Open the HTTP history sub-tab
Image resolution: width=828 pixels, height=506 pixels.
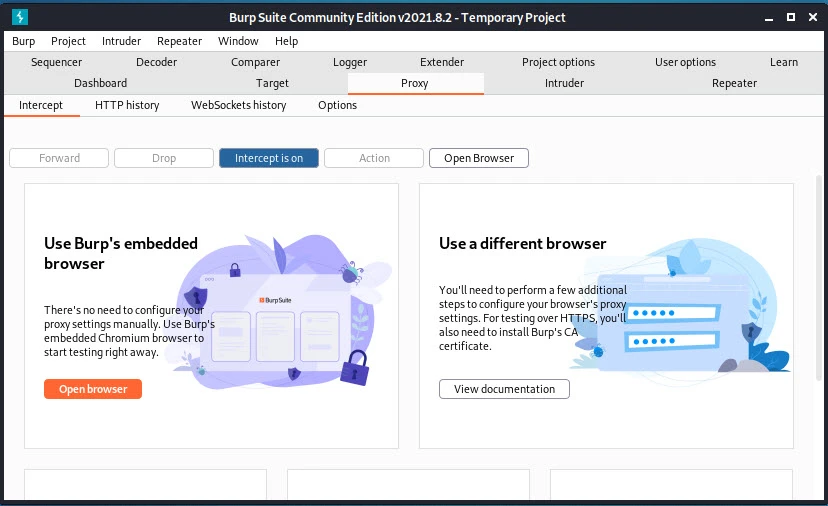click(x=127, y=105)
